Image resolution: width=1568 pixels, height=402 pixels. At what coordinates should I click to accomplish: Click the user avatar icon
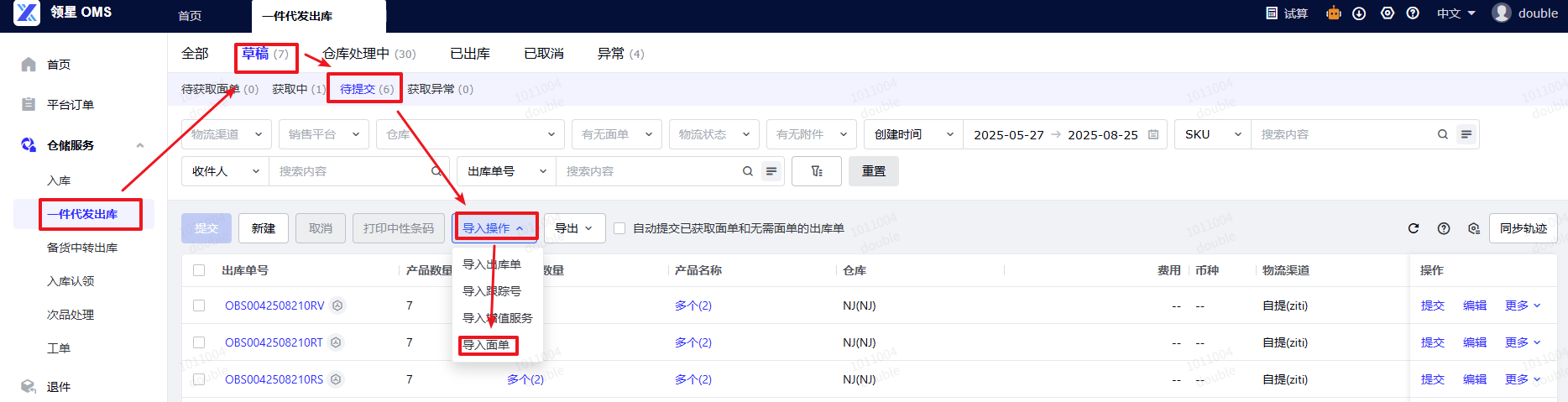pos(1502,13)
